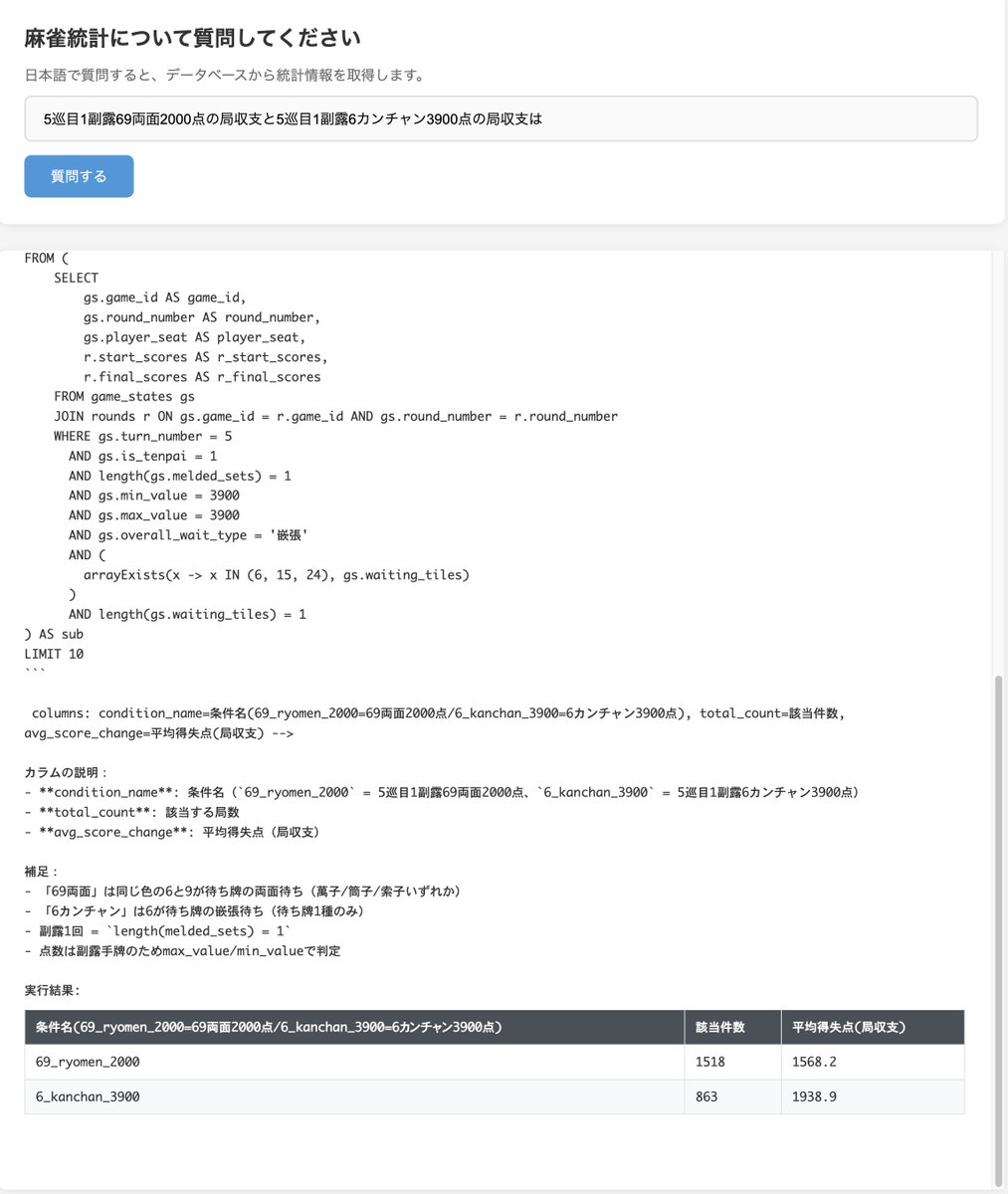Click the gs.round_number AS round_number line
Image resolution: width=1008 pixels, height=1194 pixels.
(x=202, y=317)
